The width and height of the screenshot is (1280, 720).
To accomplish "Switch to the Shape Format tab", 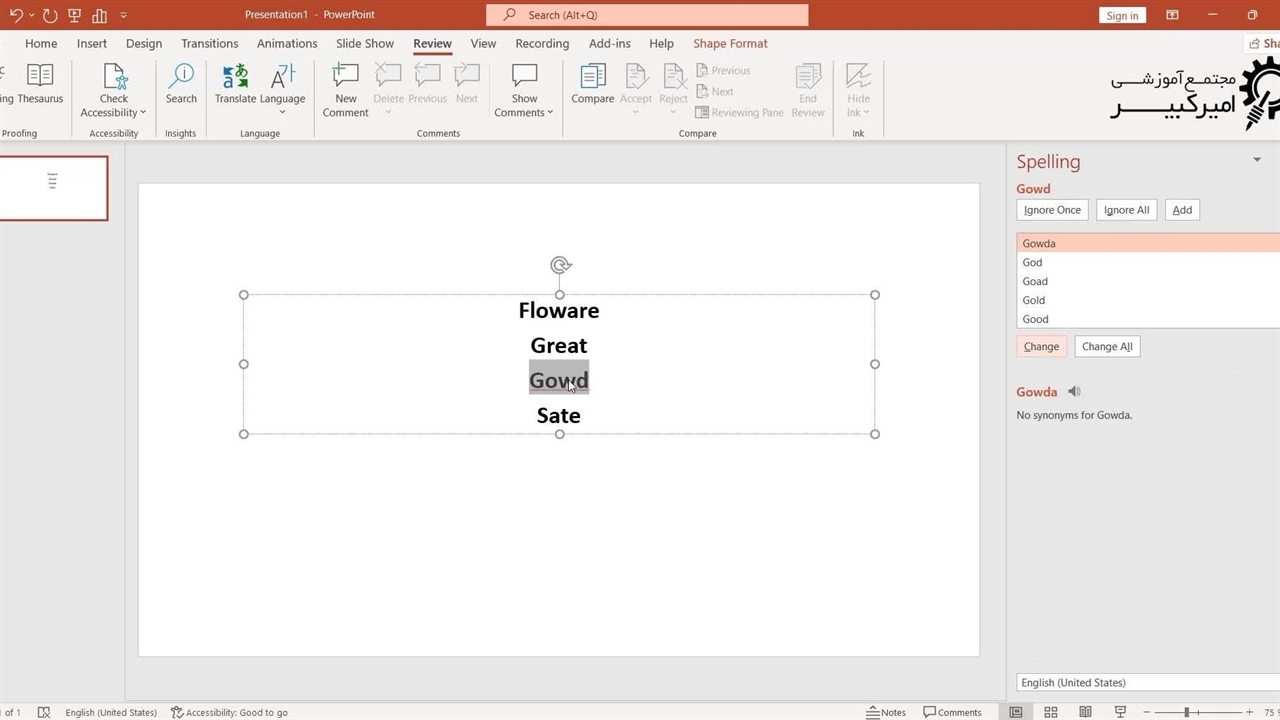I will [730, 43].
